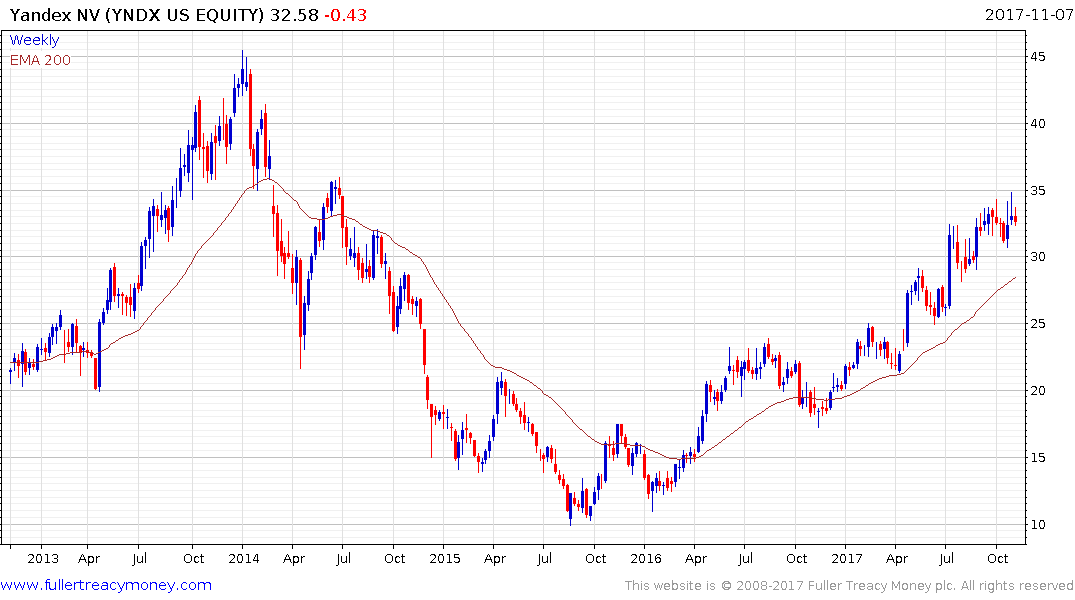The image size is (1075, 600).
Task: Click the 2013 time axis label
Action: pos(43,559)
